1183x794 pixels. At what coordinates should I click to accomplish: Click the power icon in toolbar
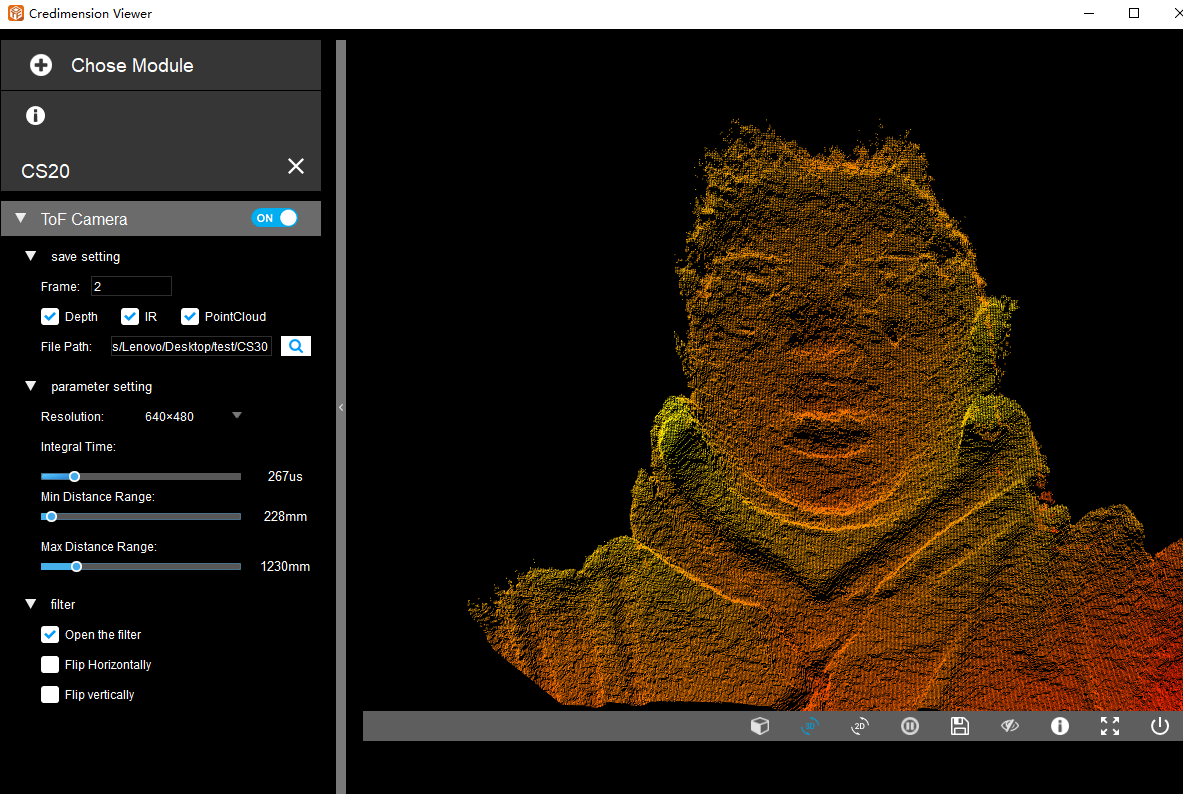pyautogui.click(x=1160, y=726)
